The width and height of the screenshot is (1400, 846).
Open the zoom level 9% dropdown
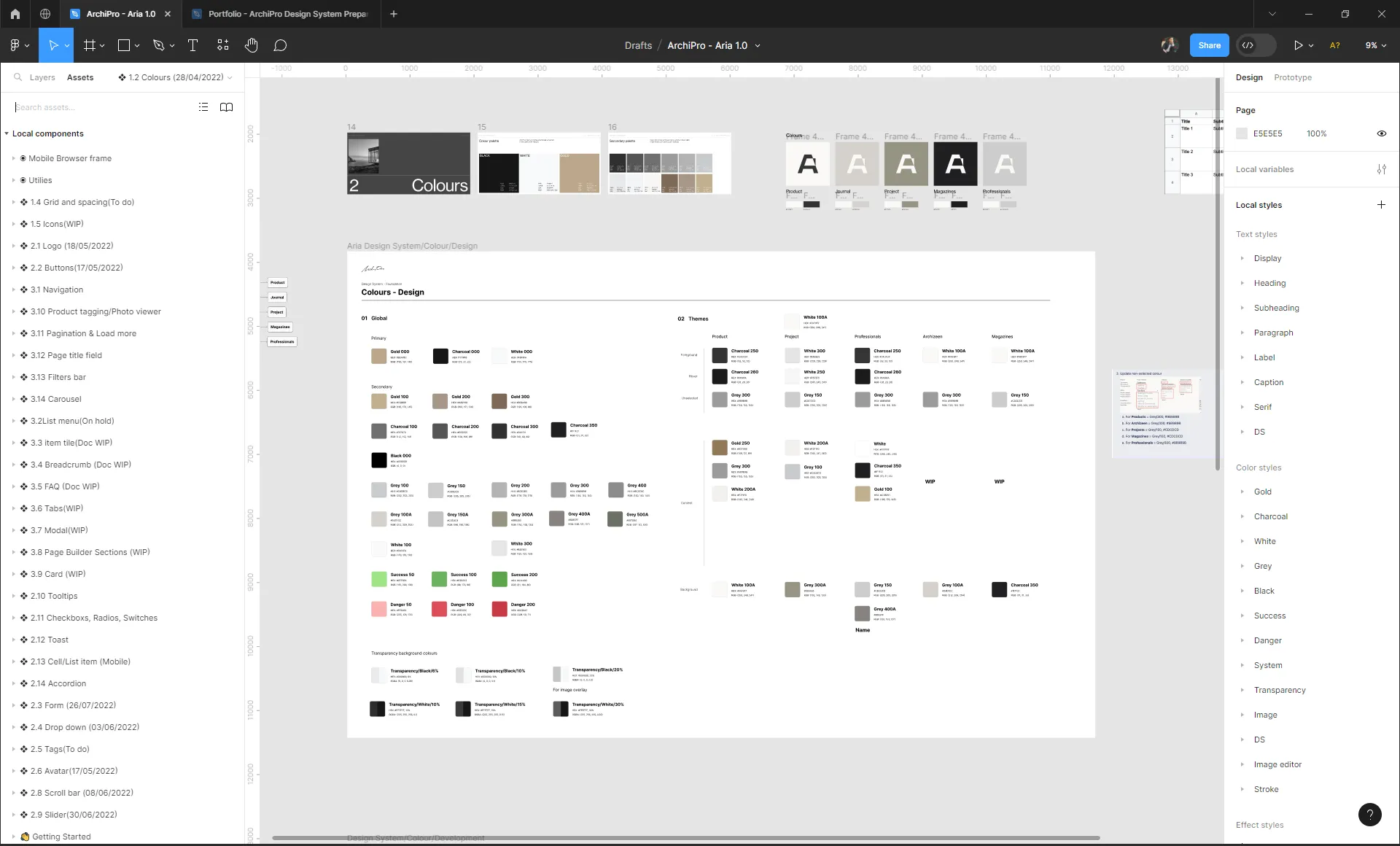pos(1376,45)
